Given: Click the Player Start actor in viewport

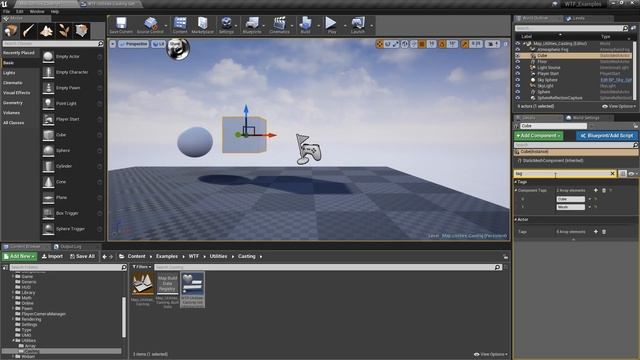Looking at the screenshot, I should coord(309,149).
